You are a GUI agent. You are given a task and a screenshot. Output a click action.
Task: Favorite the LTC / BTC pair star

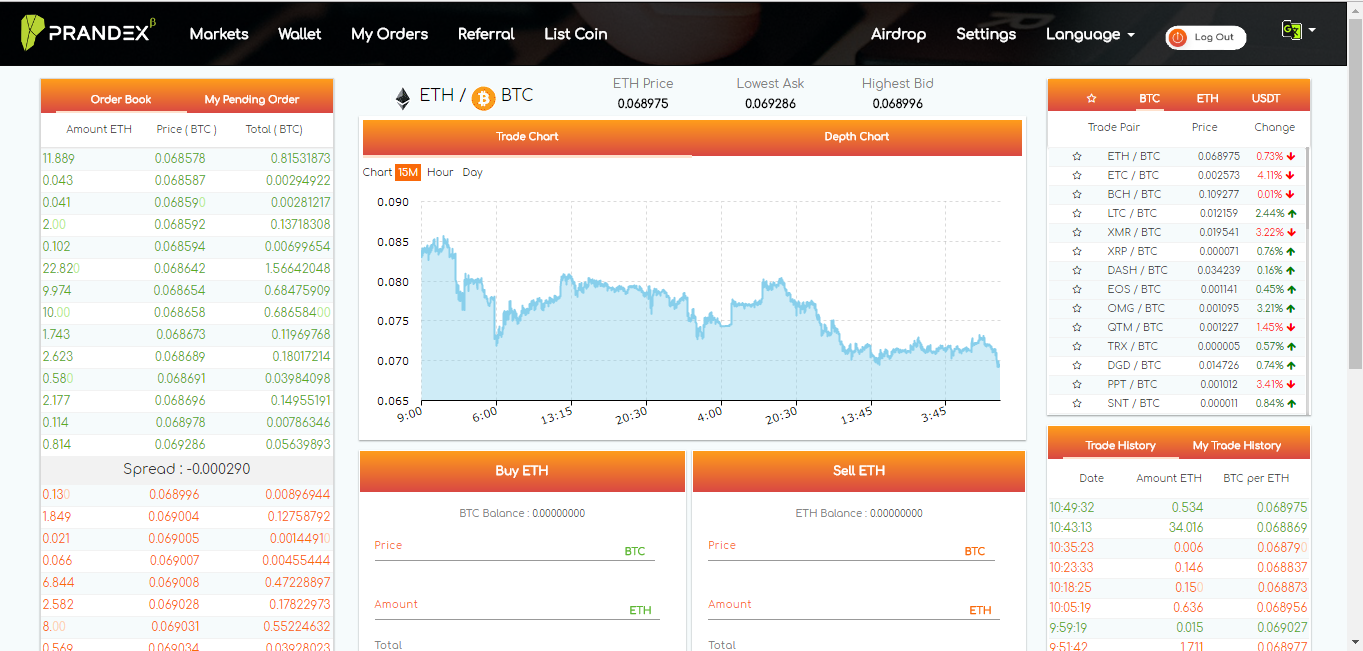click(x=1077, y=213)
